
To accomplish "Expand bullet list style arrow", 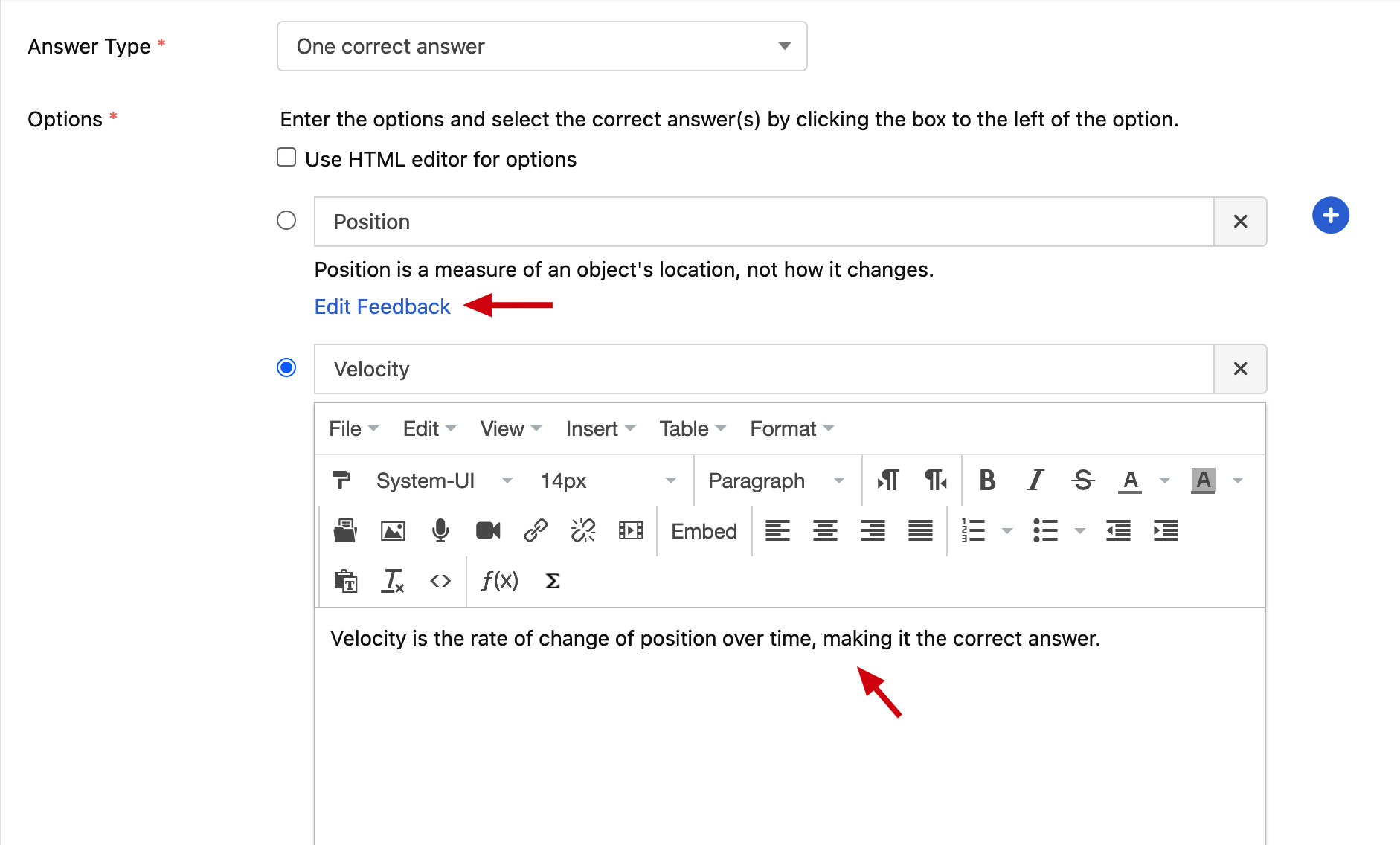I will tap(1080, 530).
